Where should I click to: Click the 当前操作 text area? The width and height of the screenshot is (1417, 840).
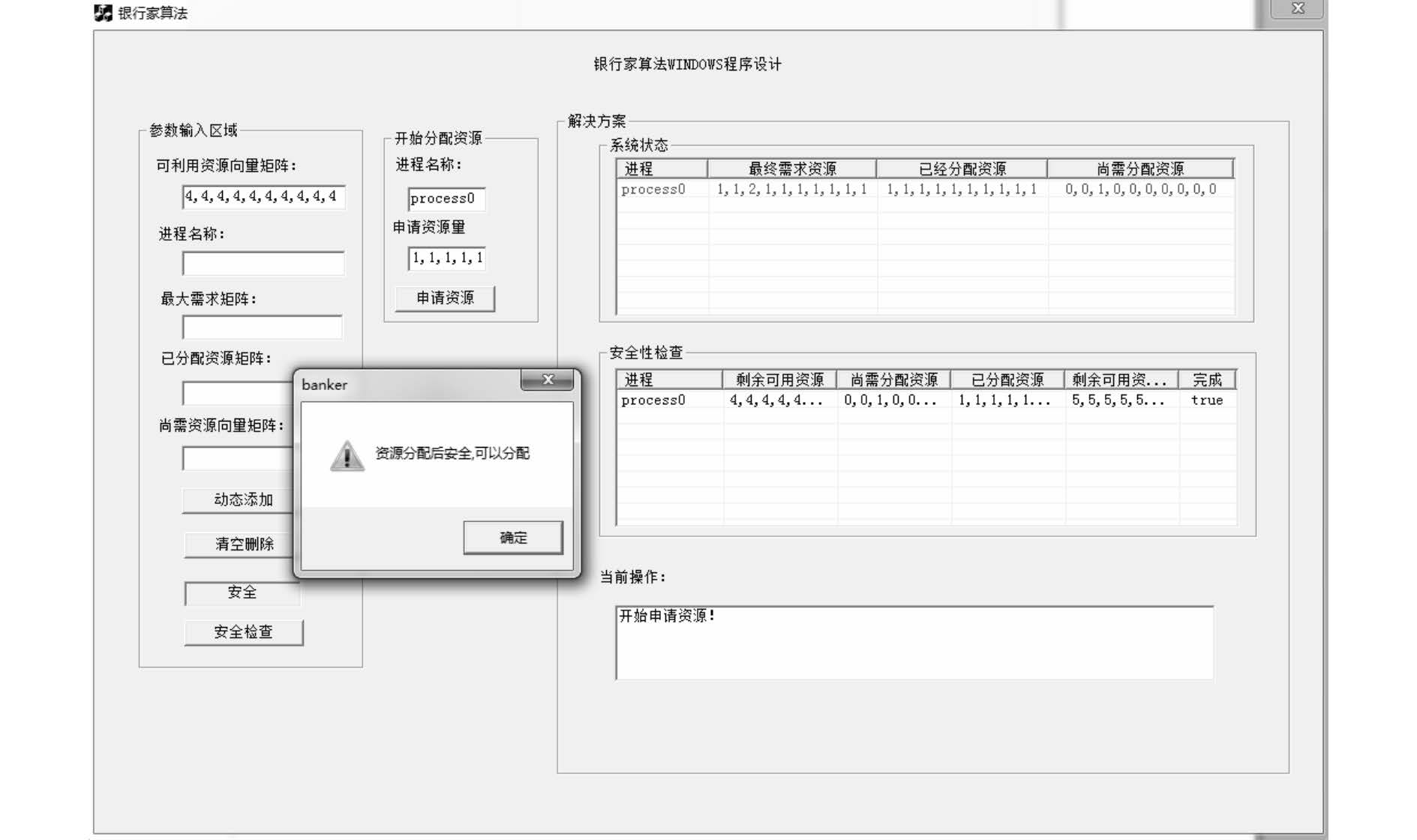[914, 642]
